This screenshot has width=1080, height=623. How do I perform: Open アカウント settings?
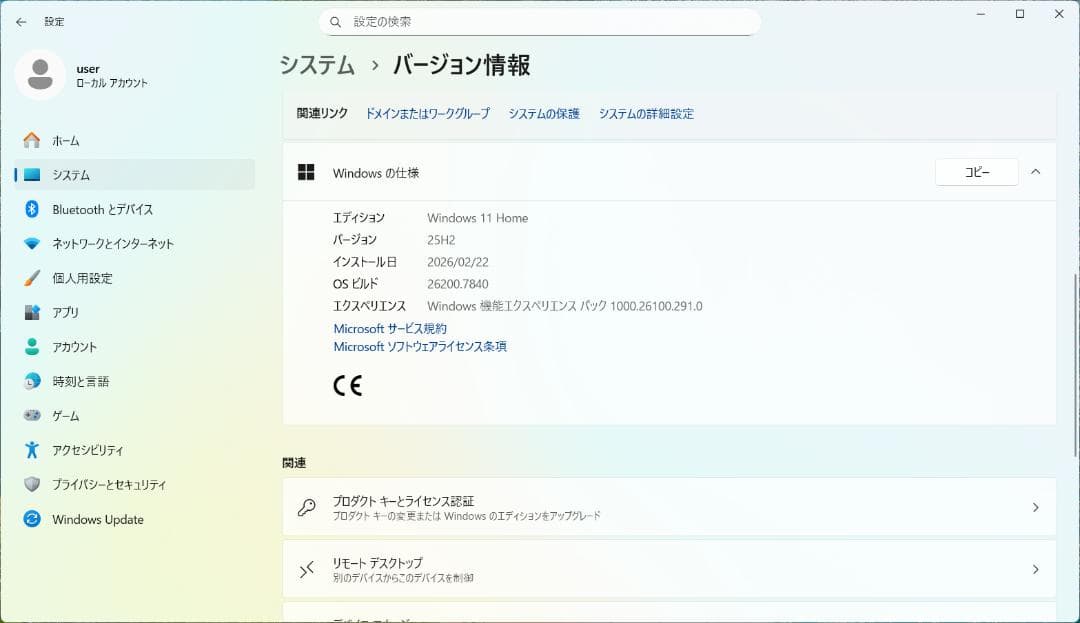coord(134,347)
